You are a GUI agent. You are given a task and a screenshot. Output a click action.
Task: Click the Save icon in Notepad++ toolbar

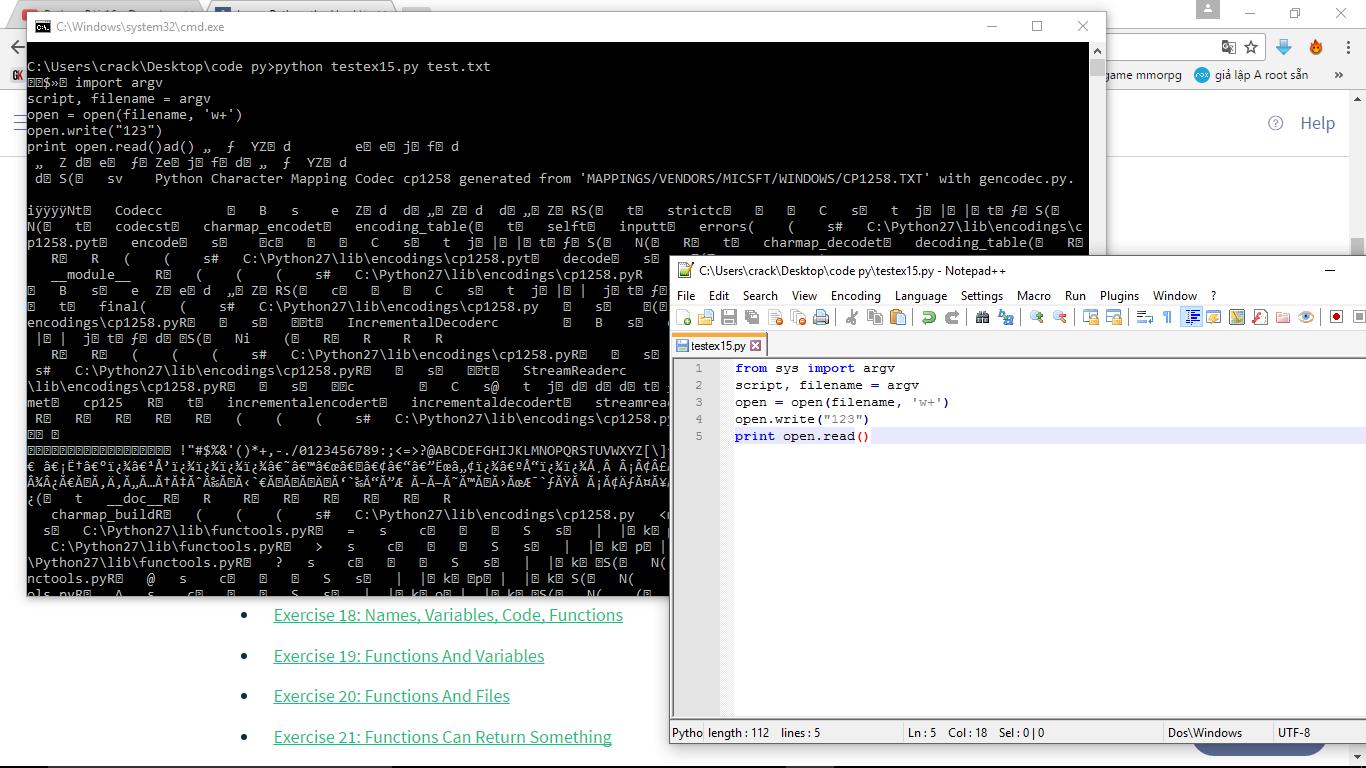729,317
